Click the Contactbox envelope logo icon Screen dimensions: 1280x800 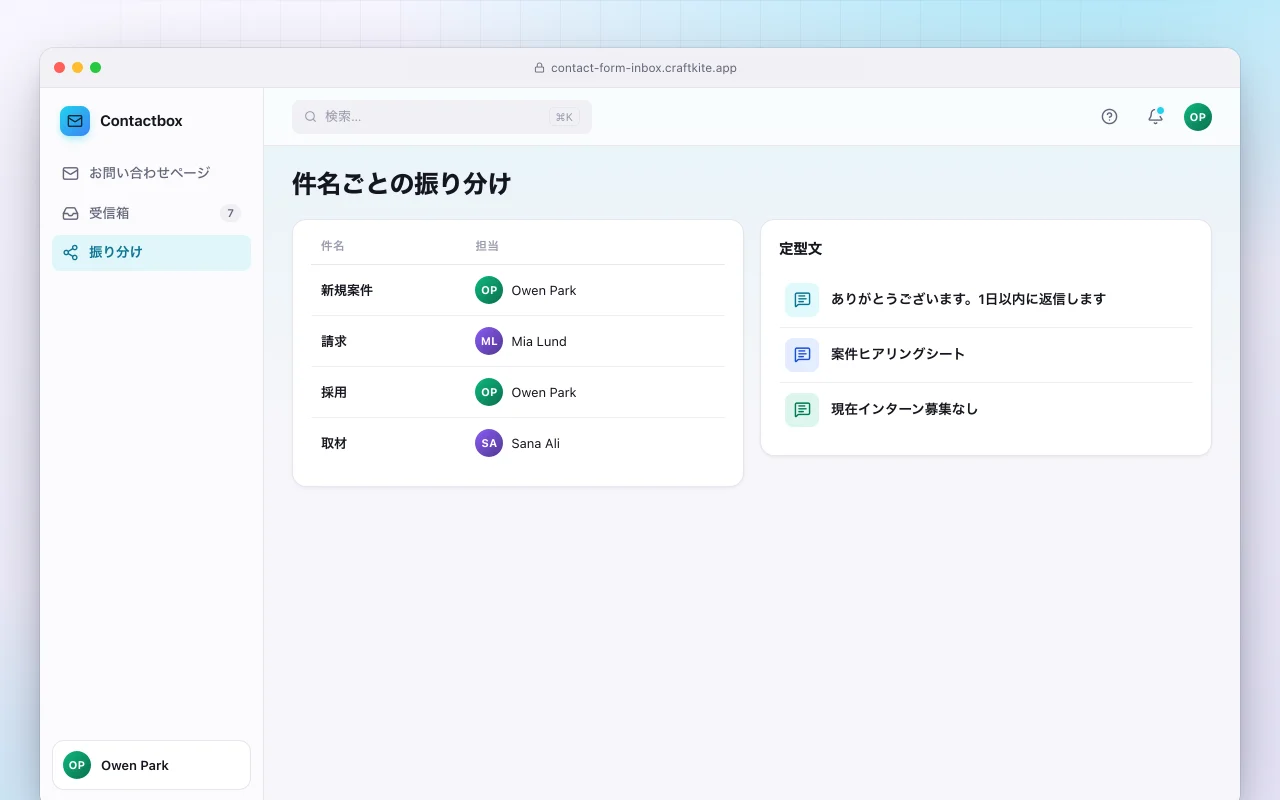pos(75,121)
